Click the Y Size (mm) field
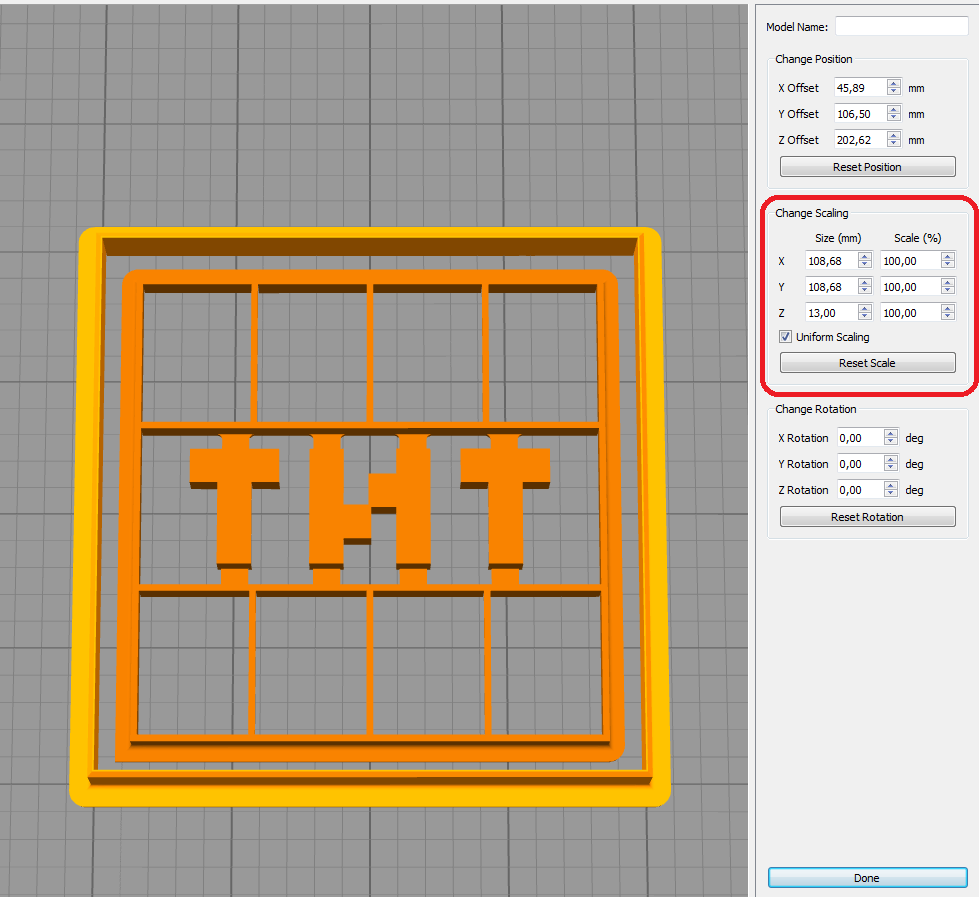The image size is (979, 897). point(832,287)
